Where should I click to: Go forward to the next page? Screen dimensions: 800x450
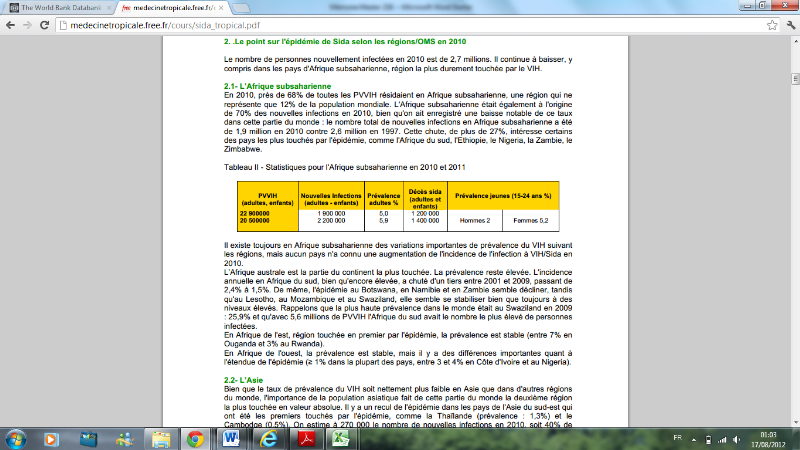[27, 25]
